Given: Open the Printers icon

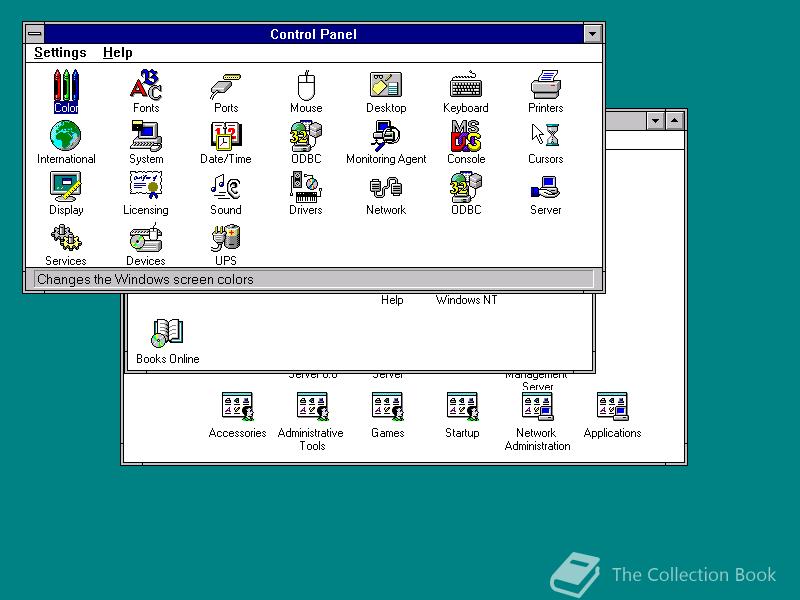Looking at the screenshot, I should (x=545, y=91).
